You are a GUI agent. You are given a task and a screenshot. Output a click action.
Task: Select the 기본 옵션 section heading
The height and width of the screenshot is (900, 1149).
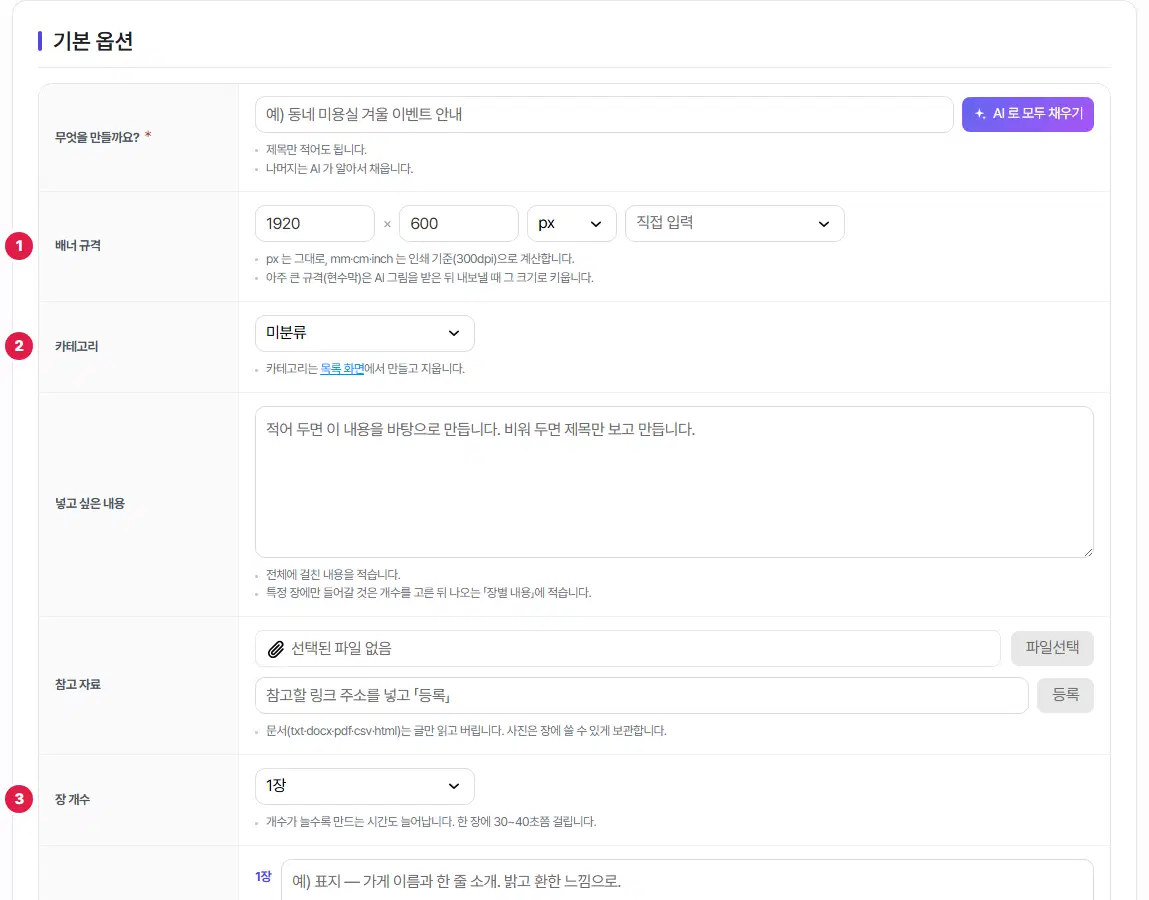(93, 41)
